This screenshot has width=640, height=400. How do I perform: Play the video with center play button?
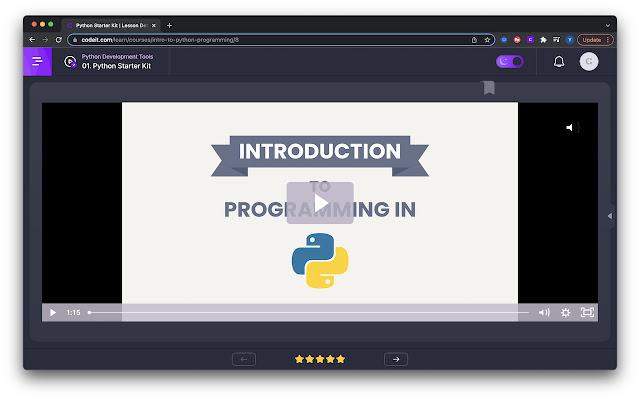tap(320, 203)
